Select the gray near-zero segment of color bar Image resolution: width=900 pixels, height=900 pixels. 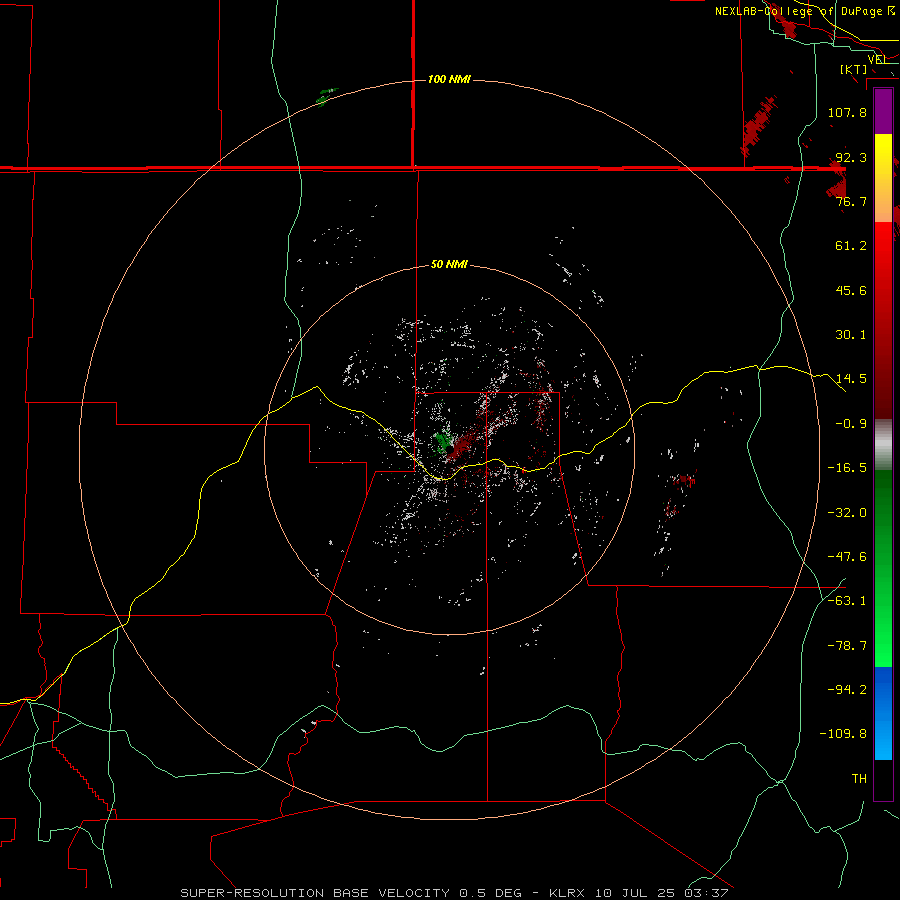click(883, 445)
